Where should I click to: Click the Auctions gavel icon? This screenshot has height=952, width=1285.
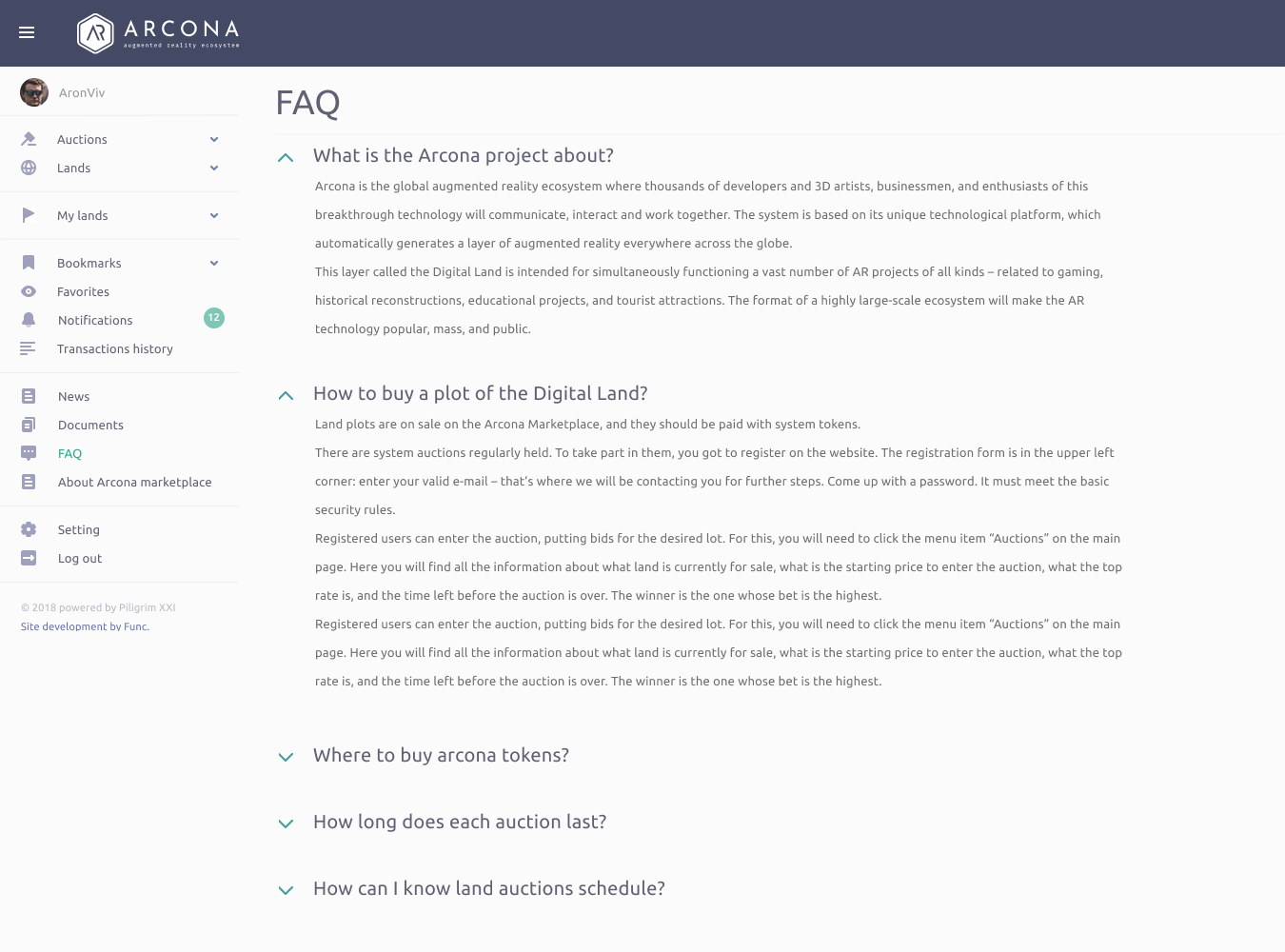point(29,139)
